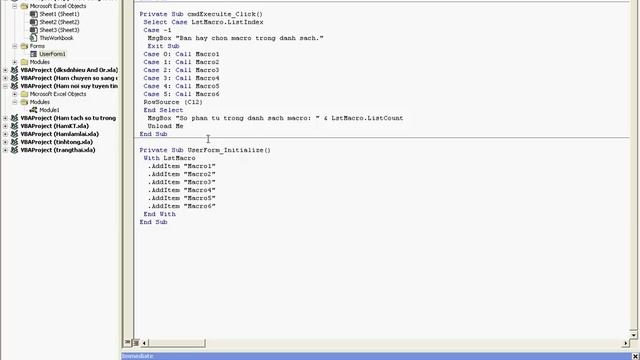
Task: Click 'Private Sub UserForm_Initialize()' line
Action: click(x=205, y=150)
